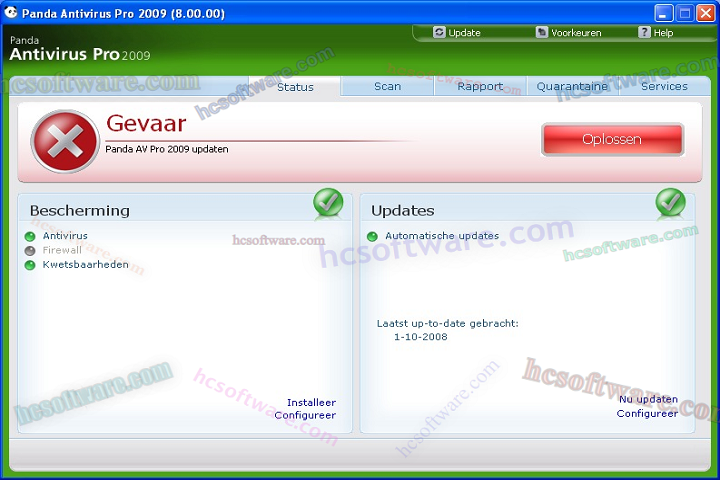Viewport: 720px width, 480px height.
Task: Switch to the Scan tab
Action: coord(388,86)
